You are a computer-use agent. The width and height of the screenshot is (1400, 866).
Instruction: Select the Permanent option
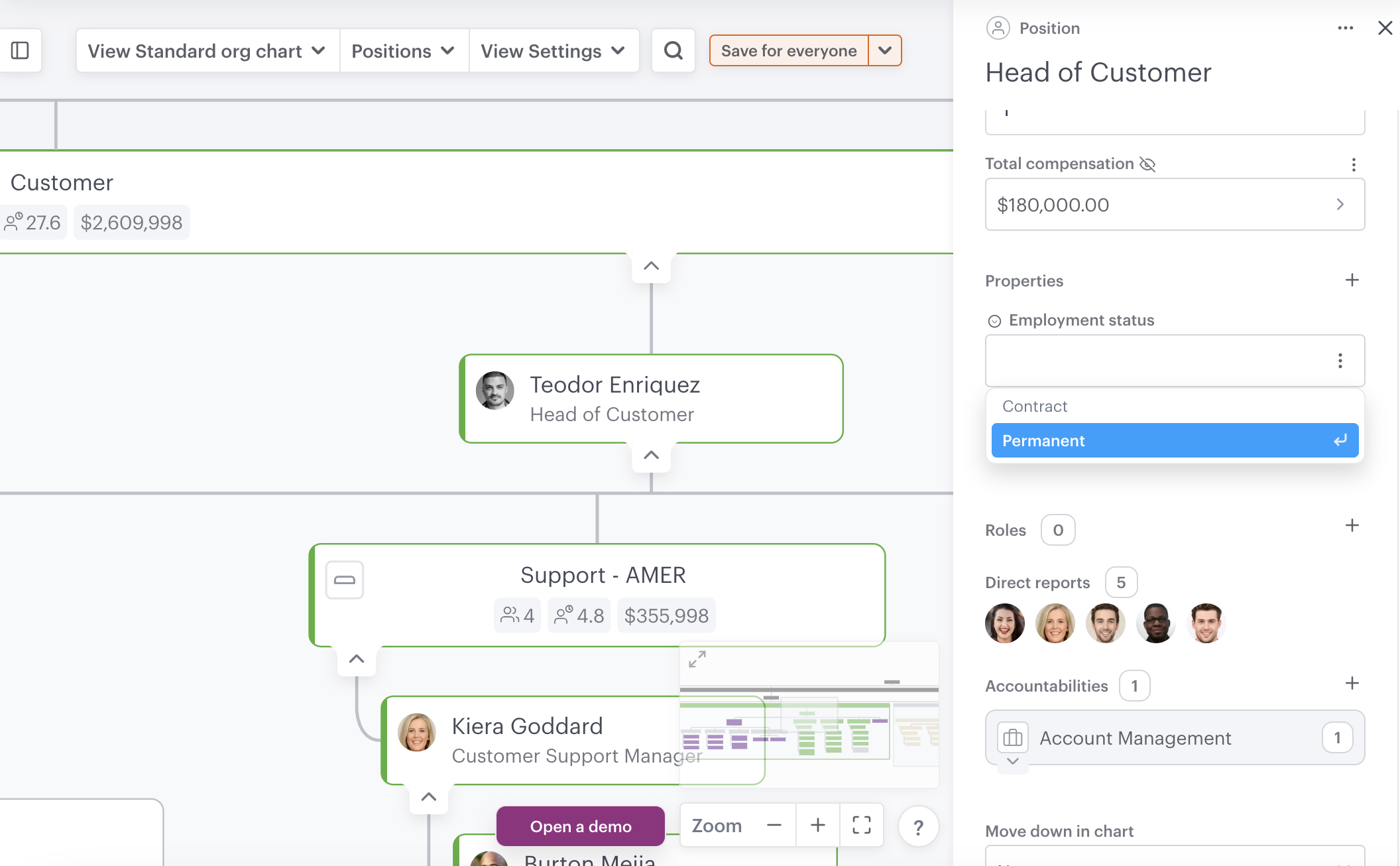pyautogui.click(x=1175, y=440)
